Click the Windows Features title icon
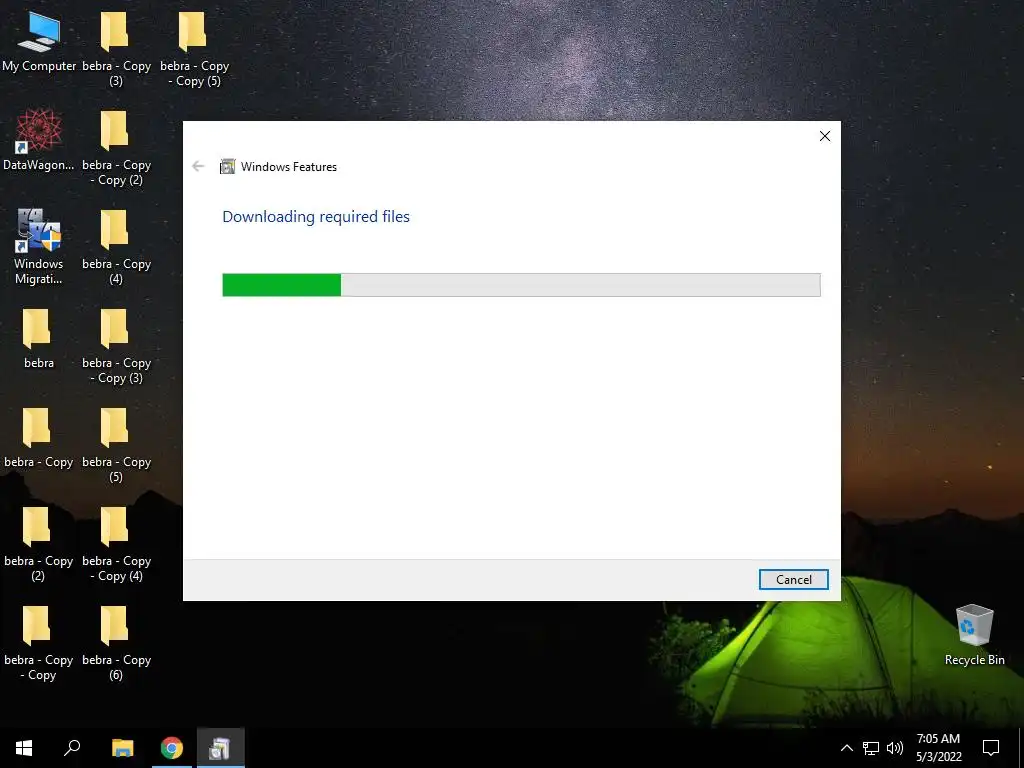 tap(227, 167)
